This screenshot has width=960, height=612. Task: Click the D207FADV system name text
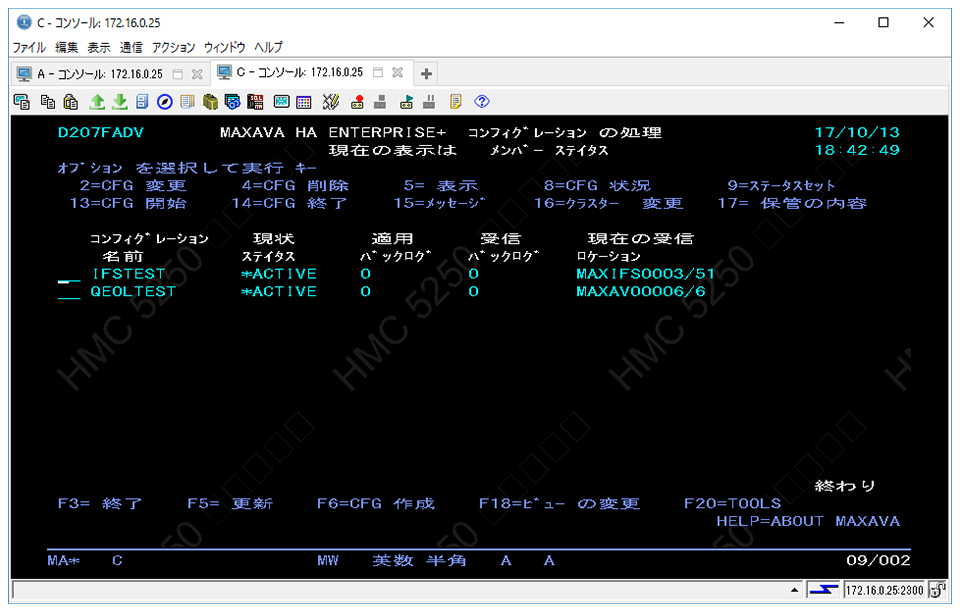101,133
